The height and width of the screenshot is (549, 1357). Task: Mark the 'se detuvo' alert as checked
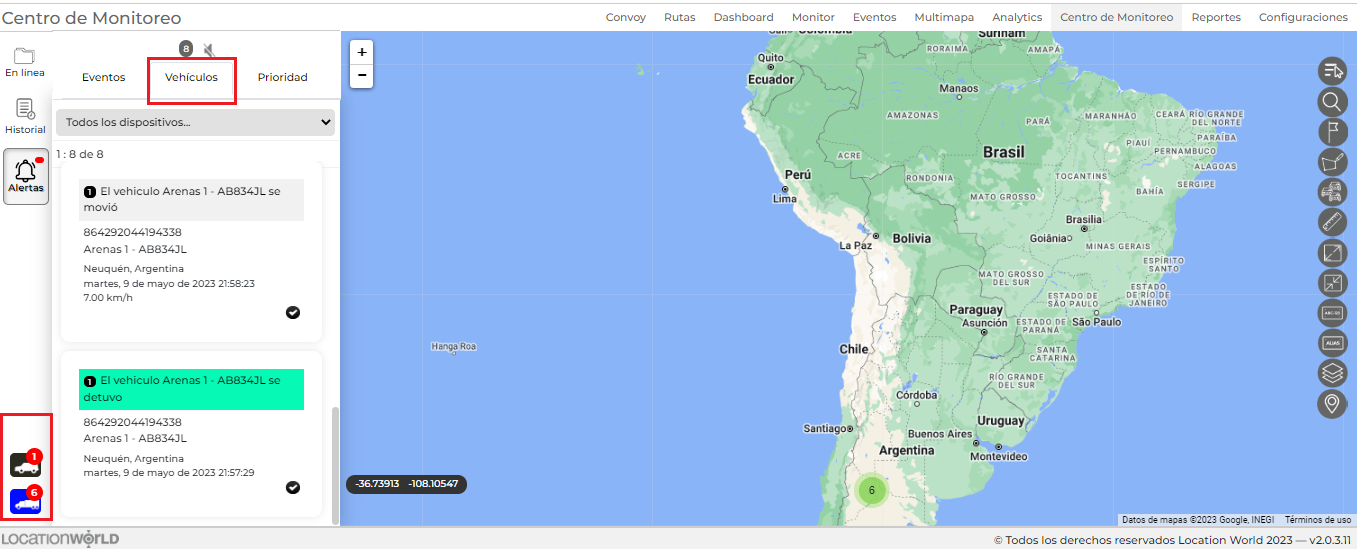tap(292, 487)
